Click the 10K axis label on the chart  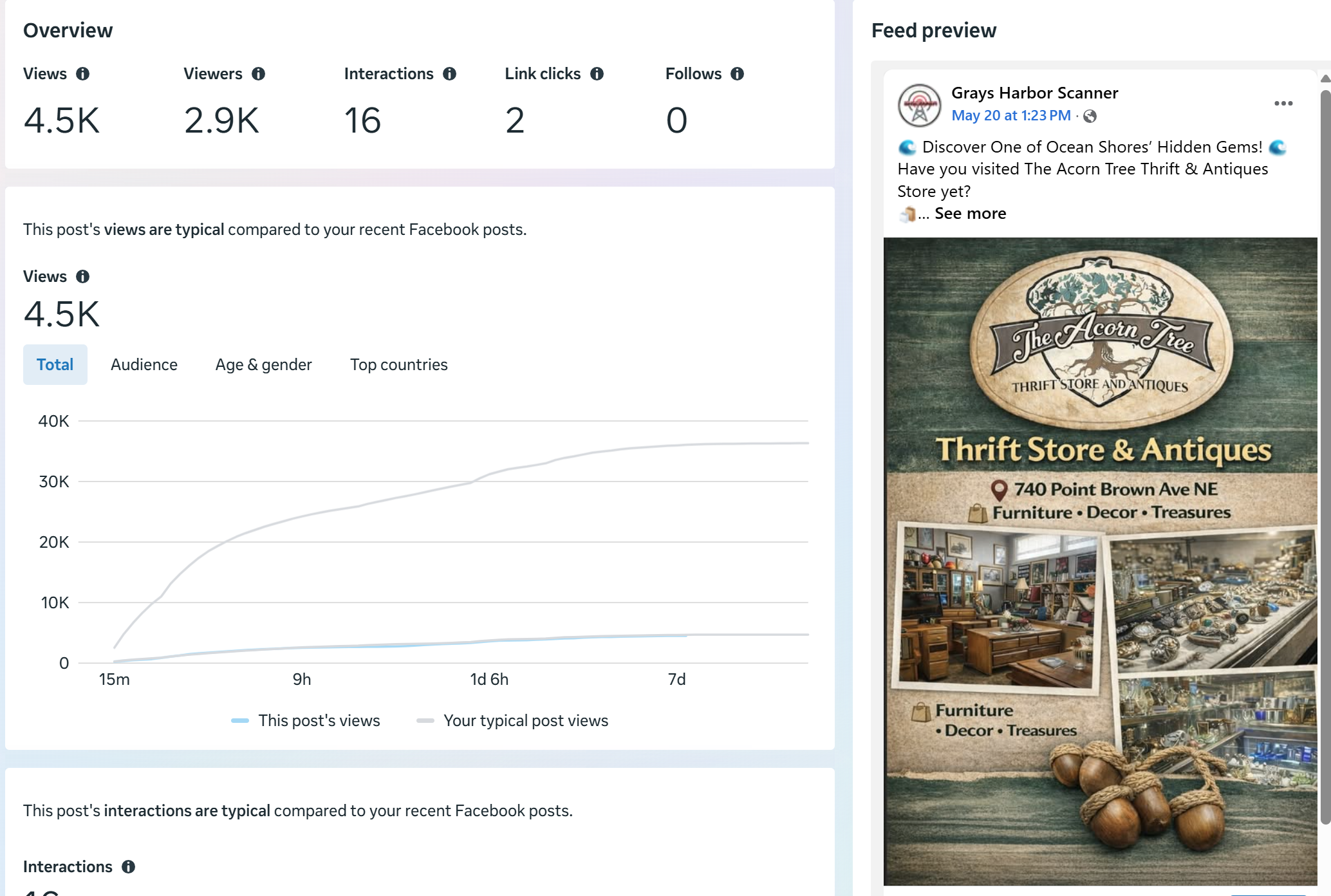(55, 603)
